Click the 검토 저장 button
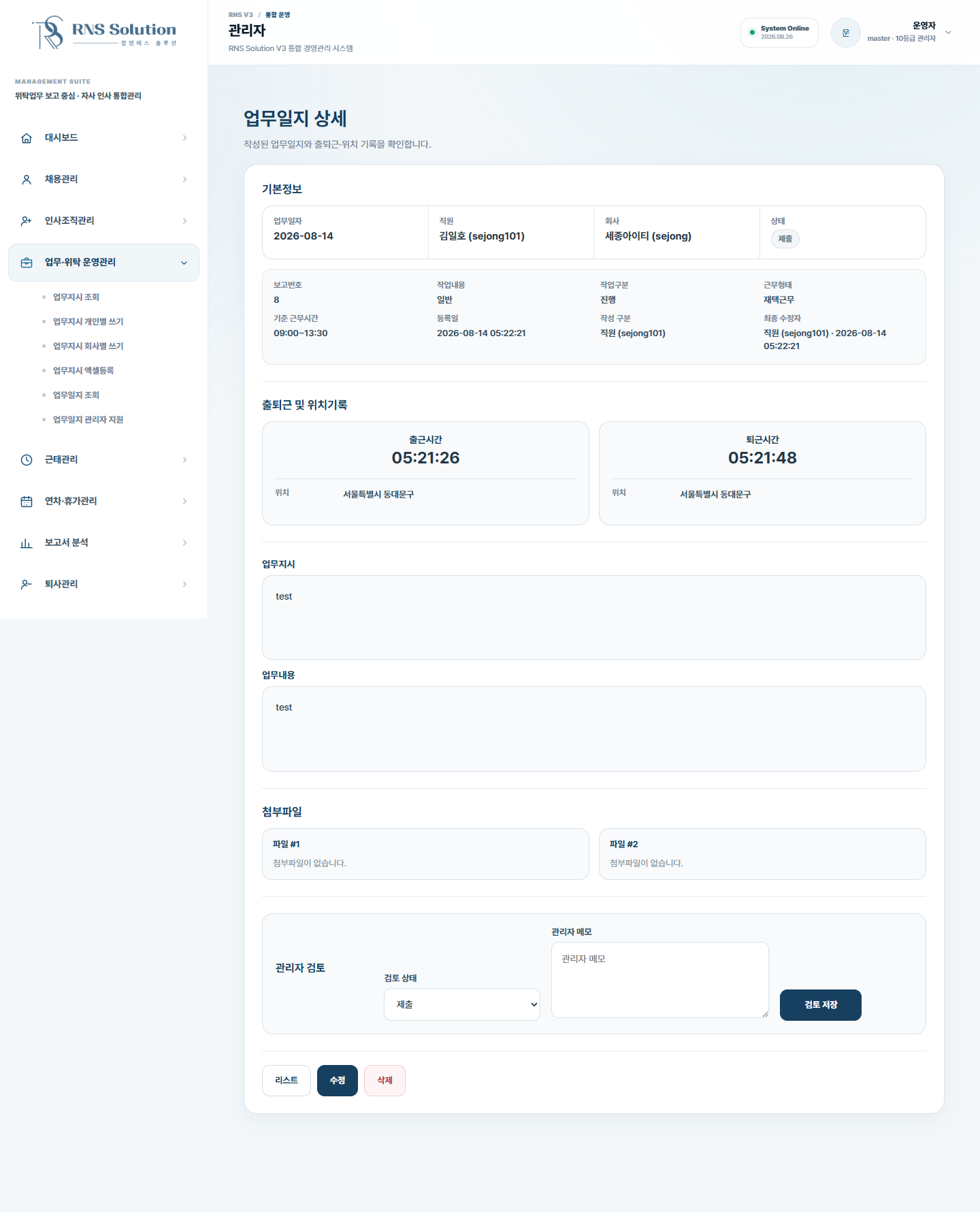The width and height of the screenshot is (980, 1212). [x=821, y=1005]
